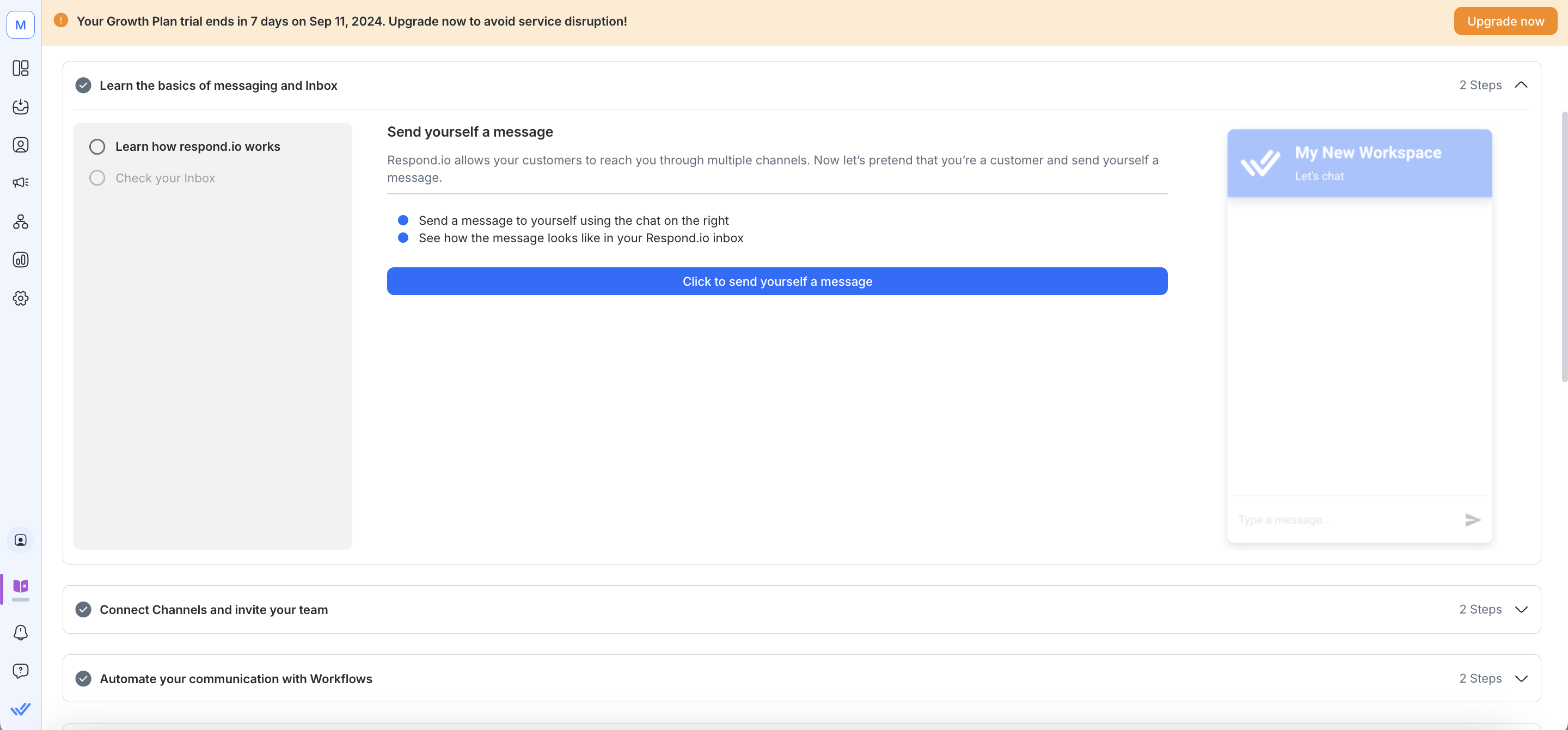Image resolution: width=1568 pixels, height=730 pixels.
Task: Select 'Learn how respond.io works' step
Action: click(x=197, y=147)
